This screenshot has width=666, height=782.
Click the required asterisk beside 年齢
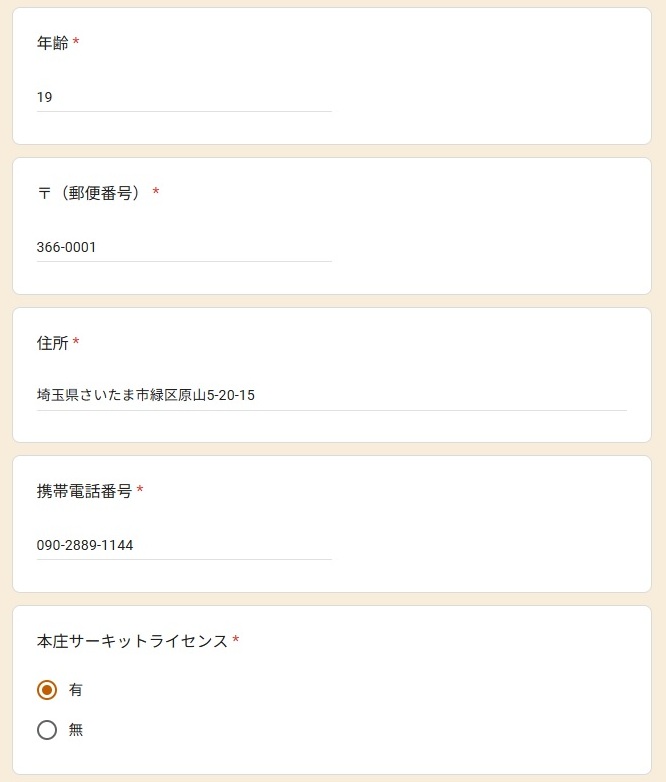[x=76, y=43]
